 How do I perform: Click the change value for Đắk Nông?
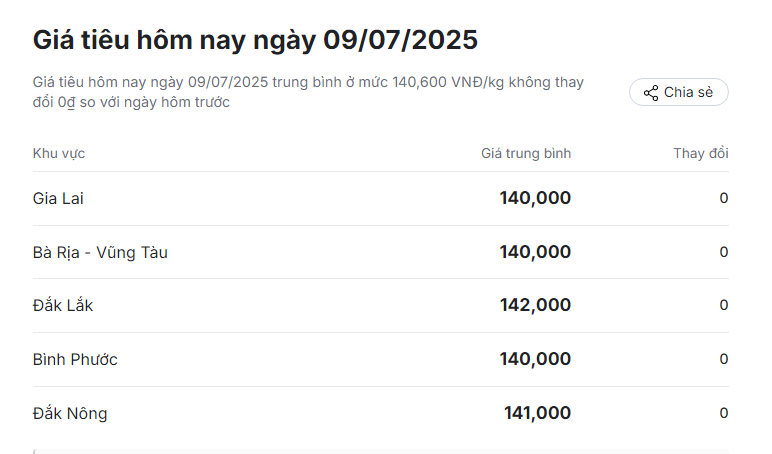(724, 413)
